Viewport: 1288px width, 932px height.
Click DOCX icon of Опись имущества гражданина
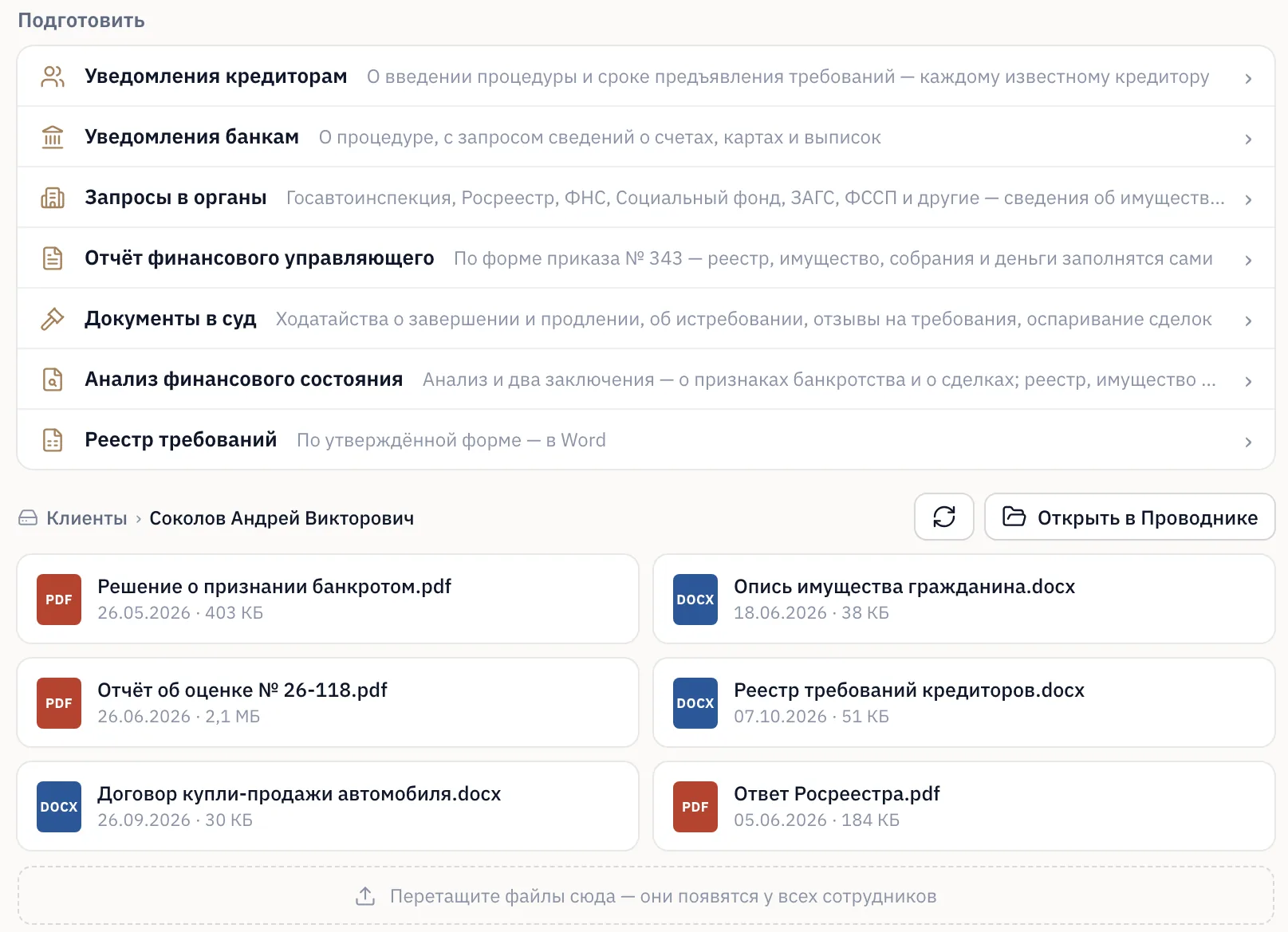click(695, 600)
